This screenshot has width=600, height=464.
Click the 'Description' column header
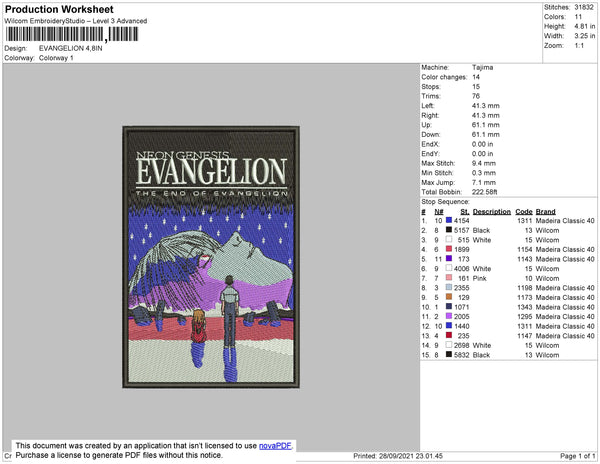(x=492, y=212)
